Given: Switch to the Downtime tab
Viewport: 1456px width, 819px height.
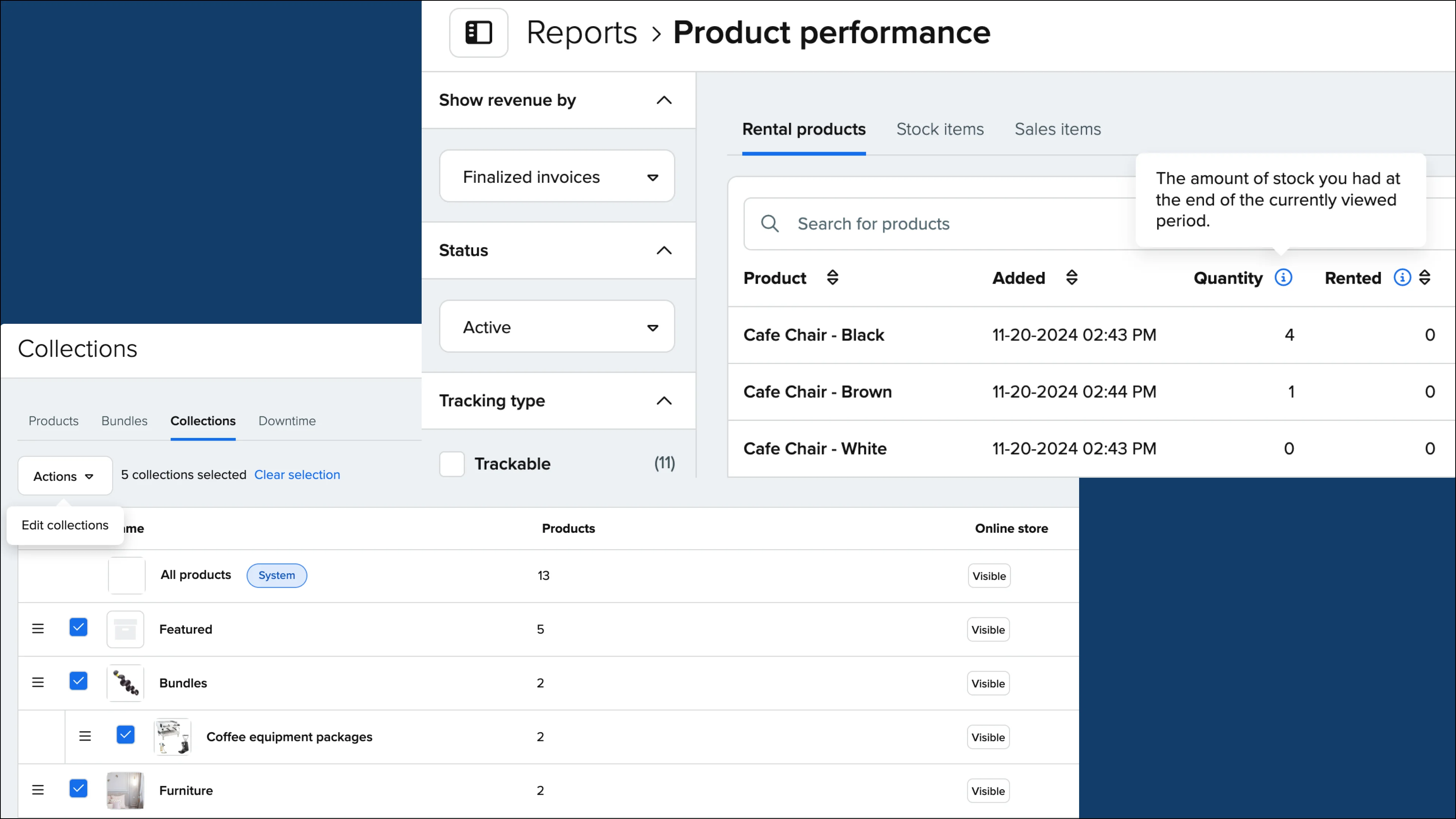Looking at the screenshot, I should point(287,421).
